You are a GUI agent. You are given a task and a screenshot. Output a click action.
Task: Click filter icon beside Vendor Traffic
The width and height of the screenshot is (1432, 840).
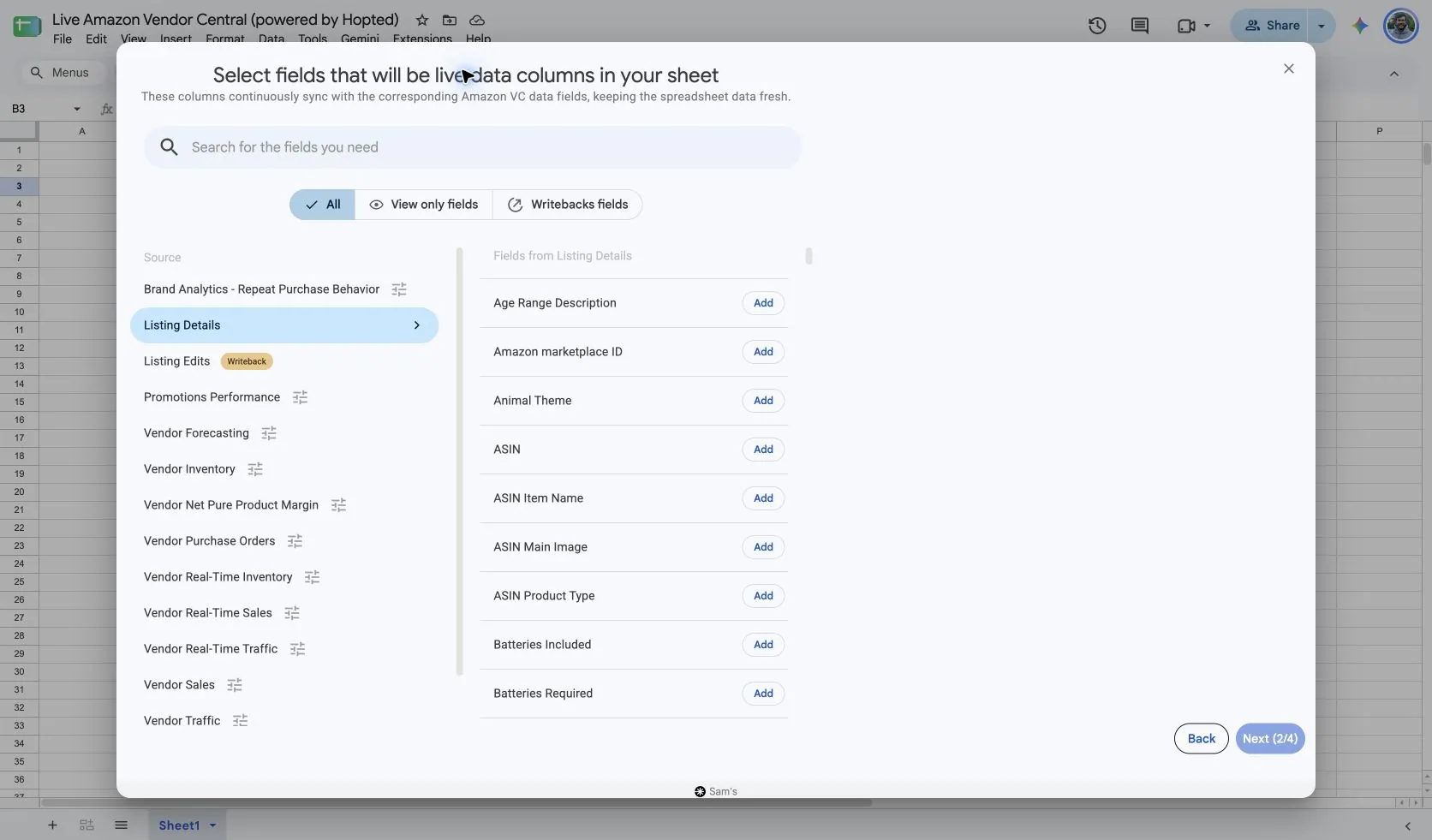click(240, 721)
